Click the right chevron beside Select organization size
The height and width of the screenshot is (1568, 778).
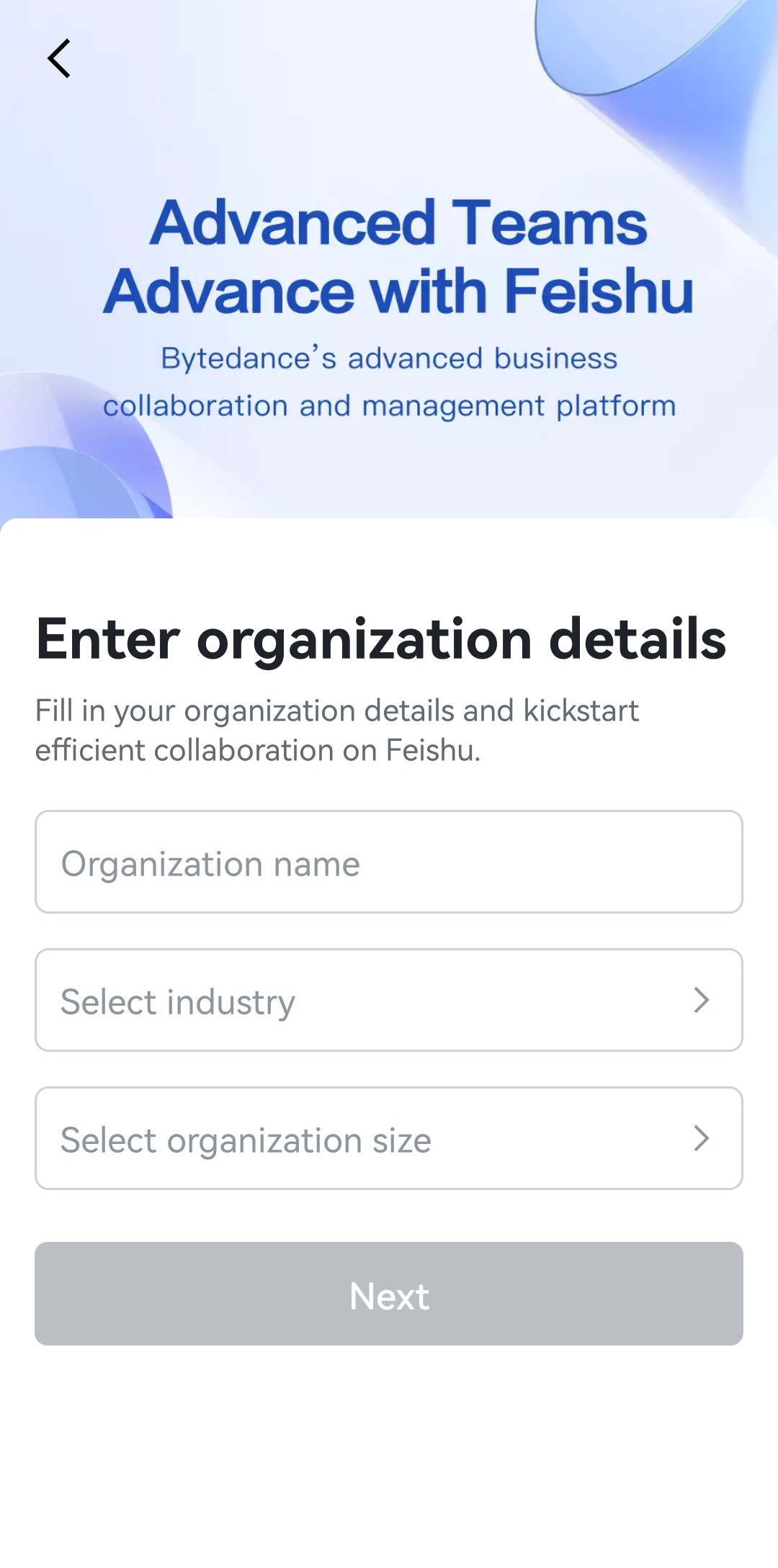point(701,1138)
